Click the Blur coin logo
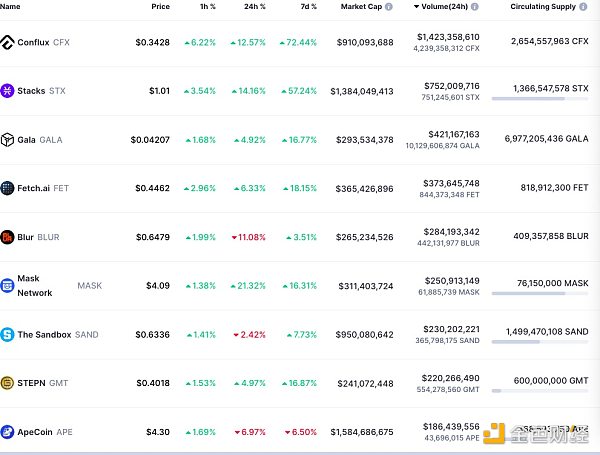Screen dimensions: 600x455 coord(8,237)
